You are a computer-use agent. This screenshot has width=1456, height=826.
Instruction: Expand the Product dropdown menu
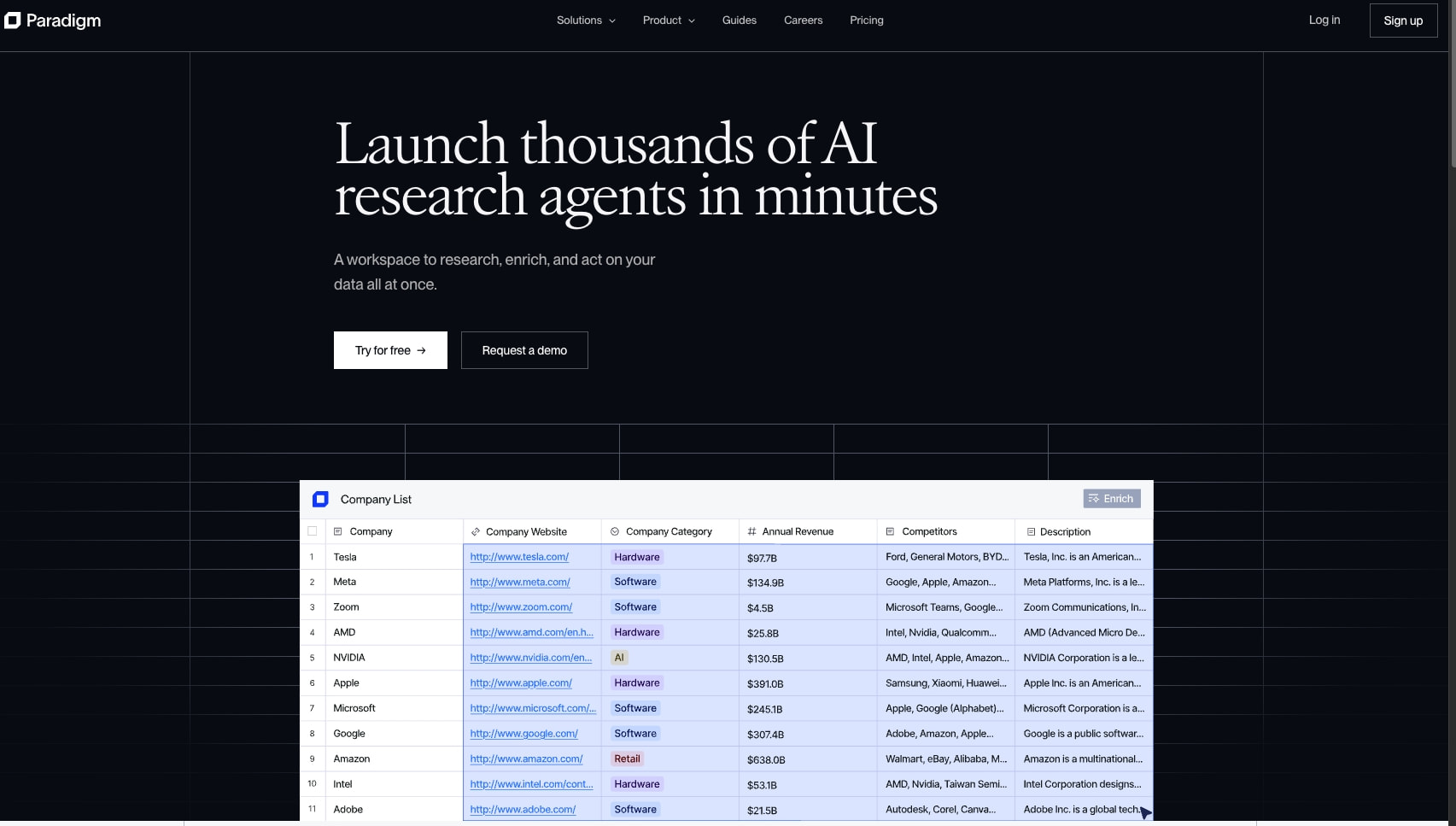(669, 21)
